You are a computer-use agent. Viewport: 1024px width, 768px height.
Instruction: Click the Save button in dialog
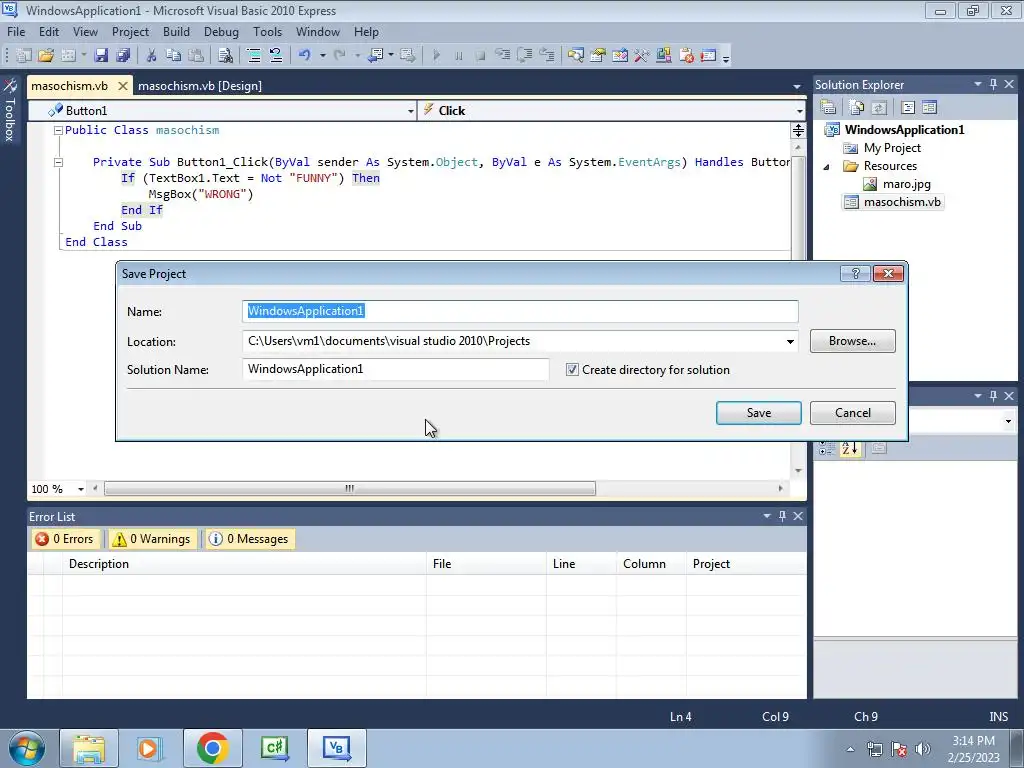pyautogui.click(x=758, y=413)
